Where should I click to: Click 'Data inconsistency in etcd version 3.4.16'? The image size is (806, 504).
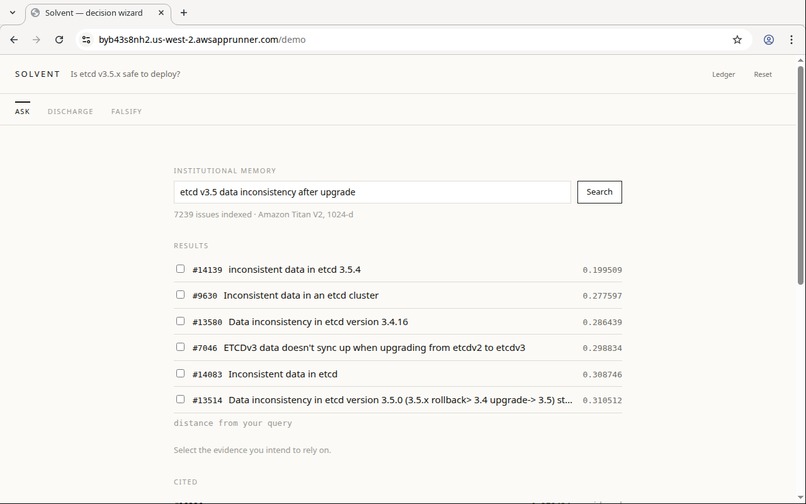[x=318, y=322]
